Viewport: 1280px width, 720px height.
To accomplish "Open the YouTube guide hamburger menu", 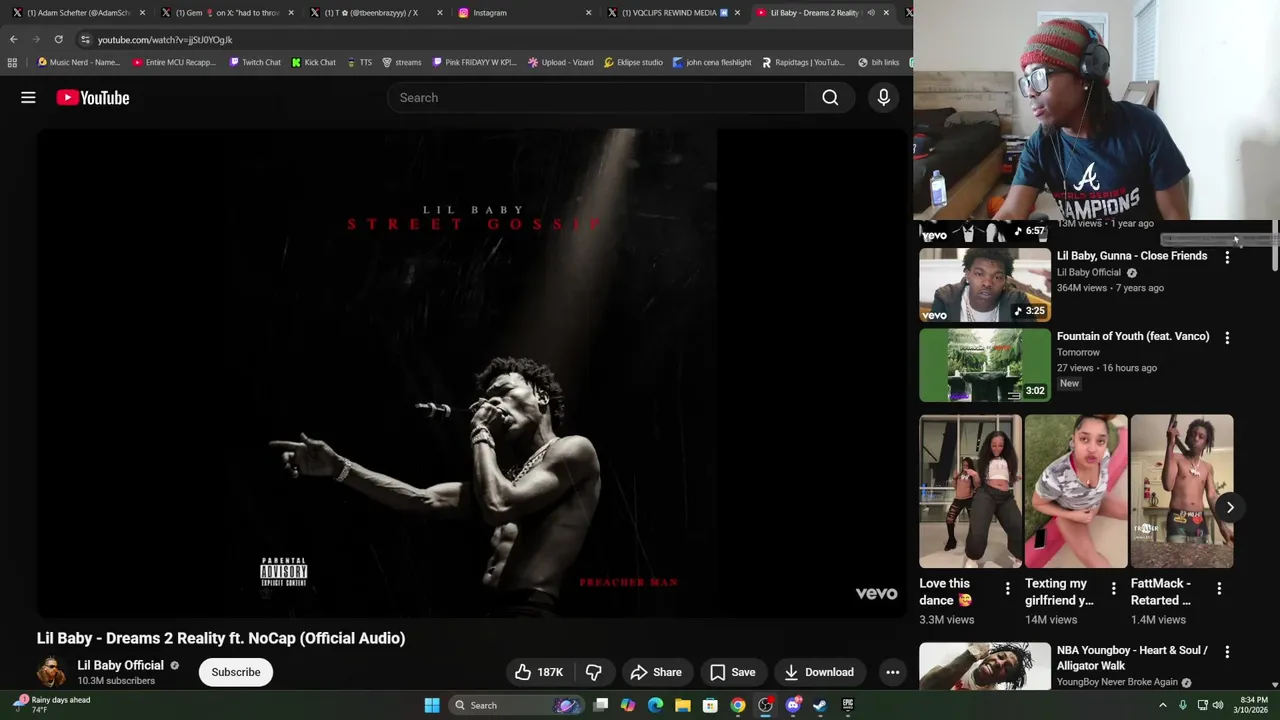I will (28, 97).
